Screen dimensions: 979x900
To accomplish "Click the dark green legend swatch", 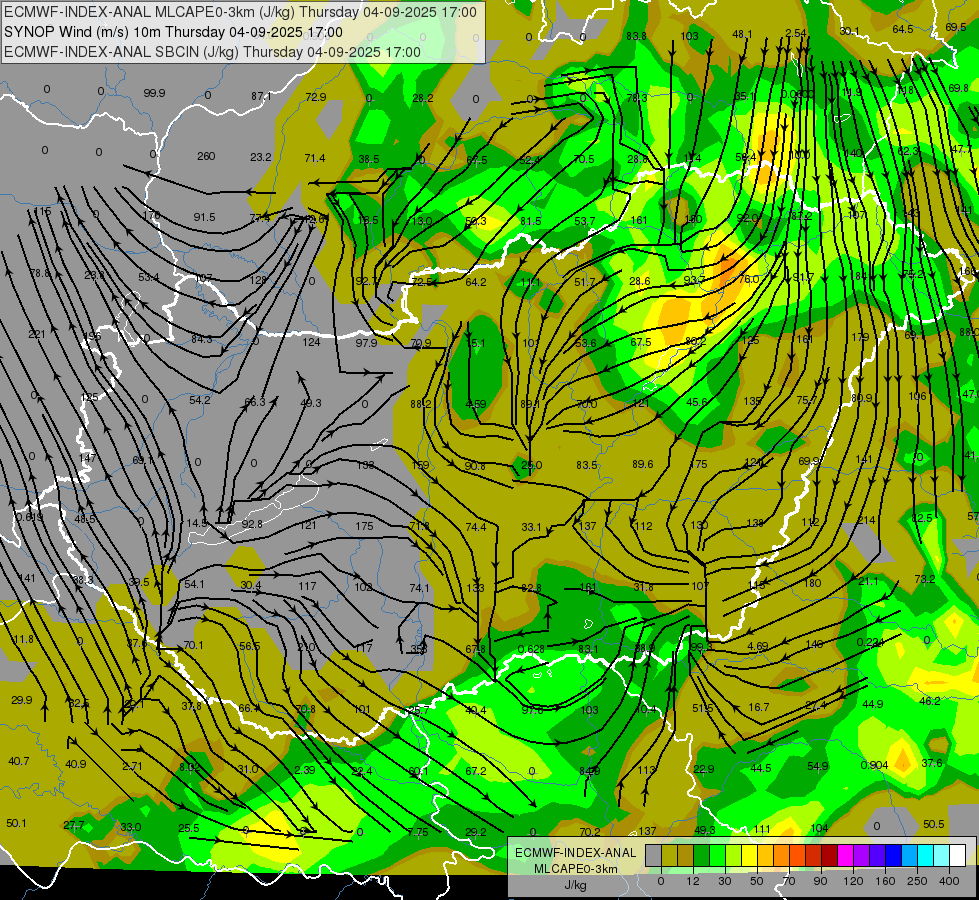I will (701, 855).
